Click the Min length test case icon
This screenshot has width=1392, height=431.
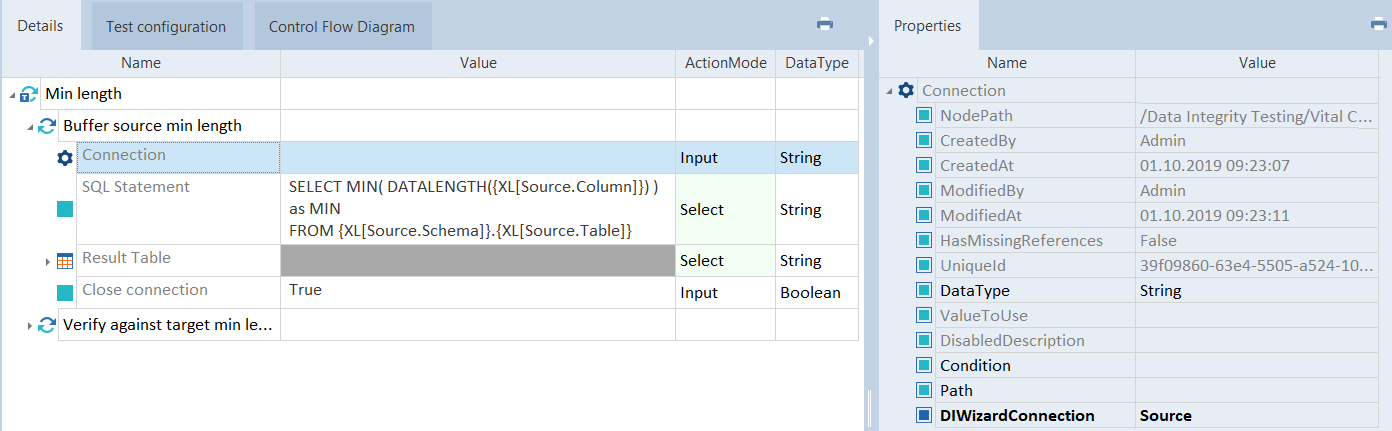click(29, 94)
